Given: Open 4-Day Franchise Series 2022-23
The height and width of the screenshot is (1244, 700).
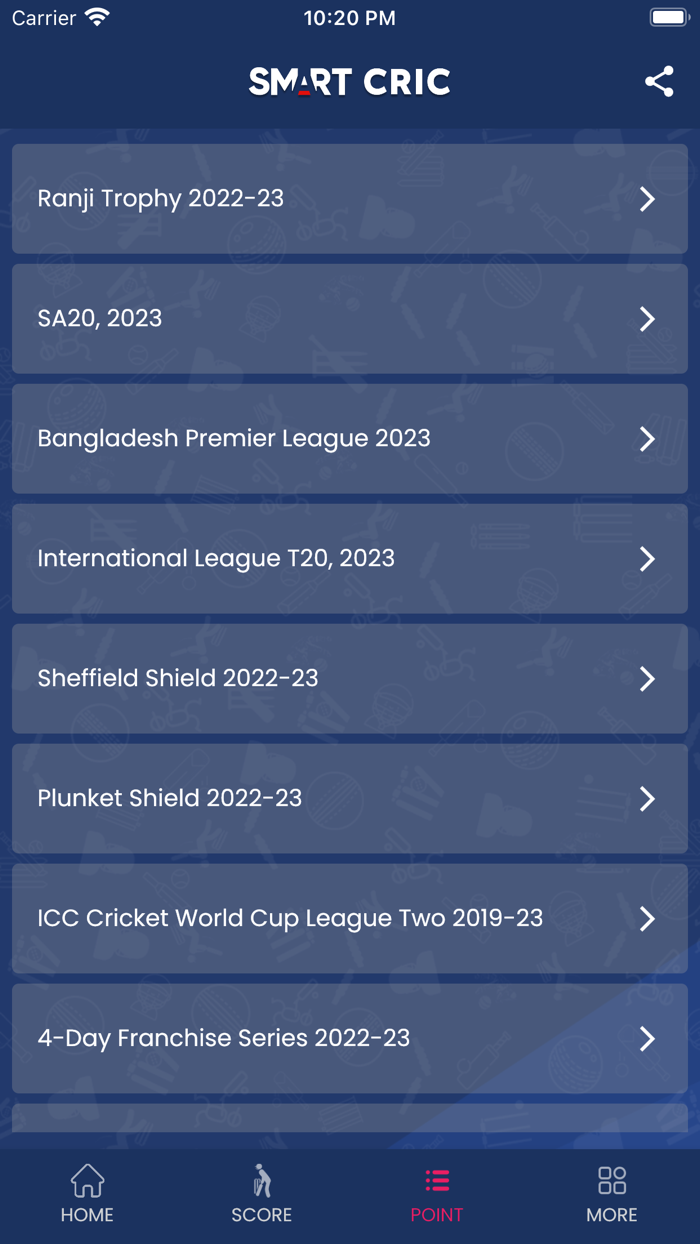Looking at the screenshot, I should 224,1038.
